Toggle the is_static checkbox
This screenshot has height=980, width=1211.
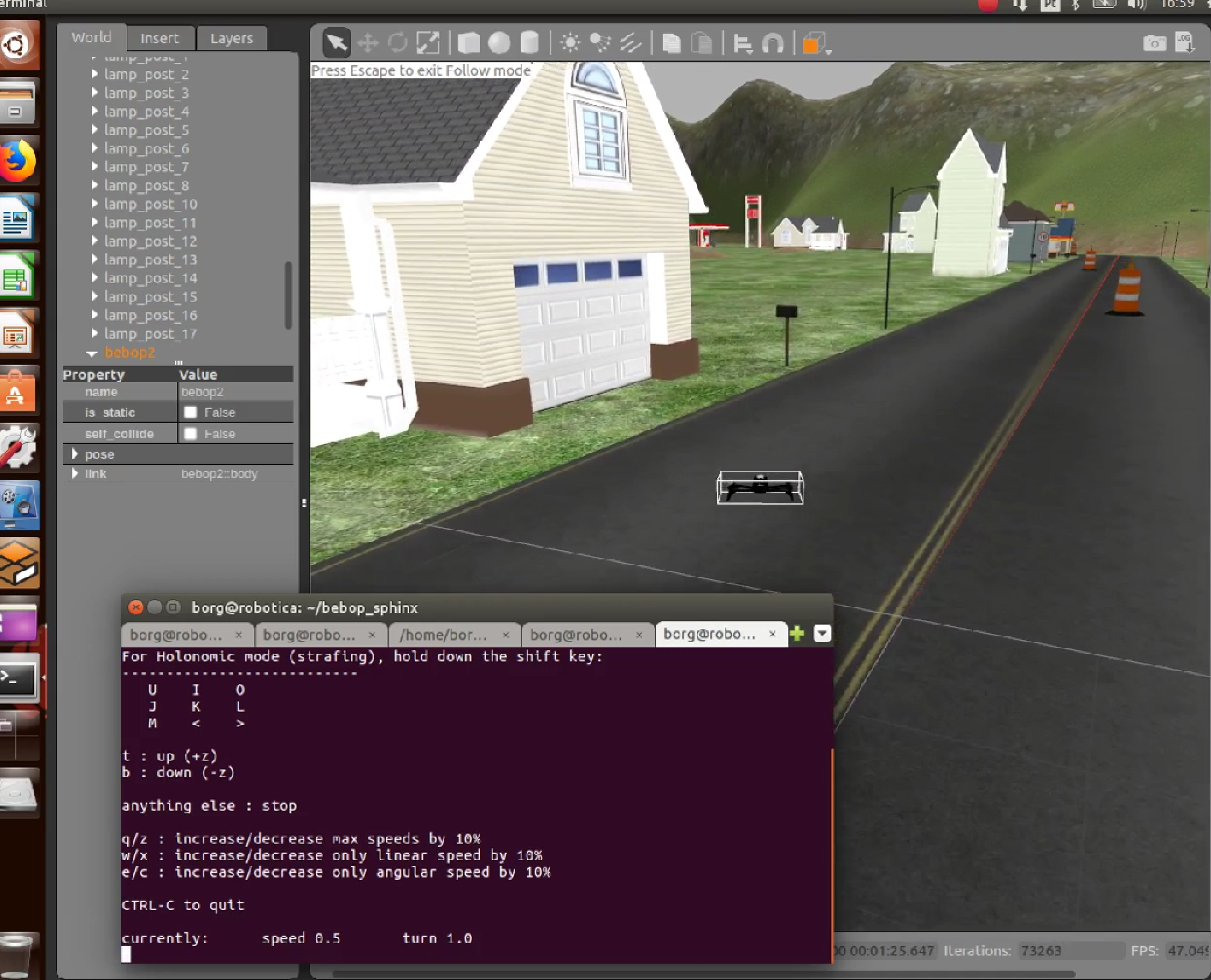[191, 413]
